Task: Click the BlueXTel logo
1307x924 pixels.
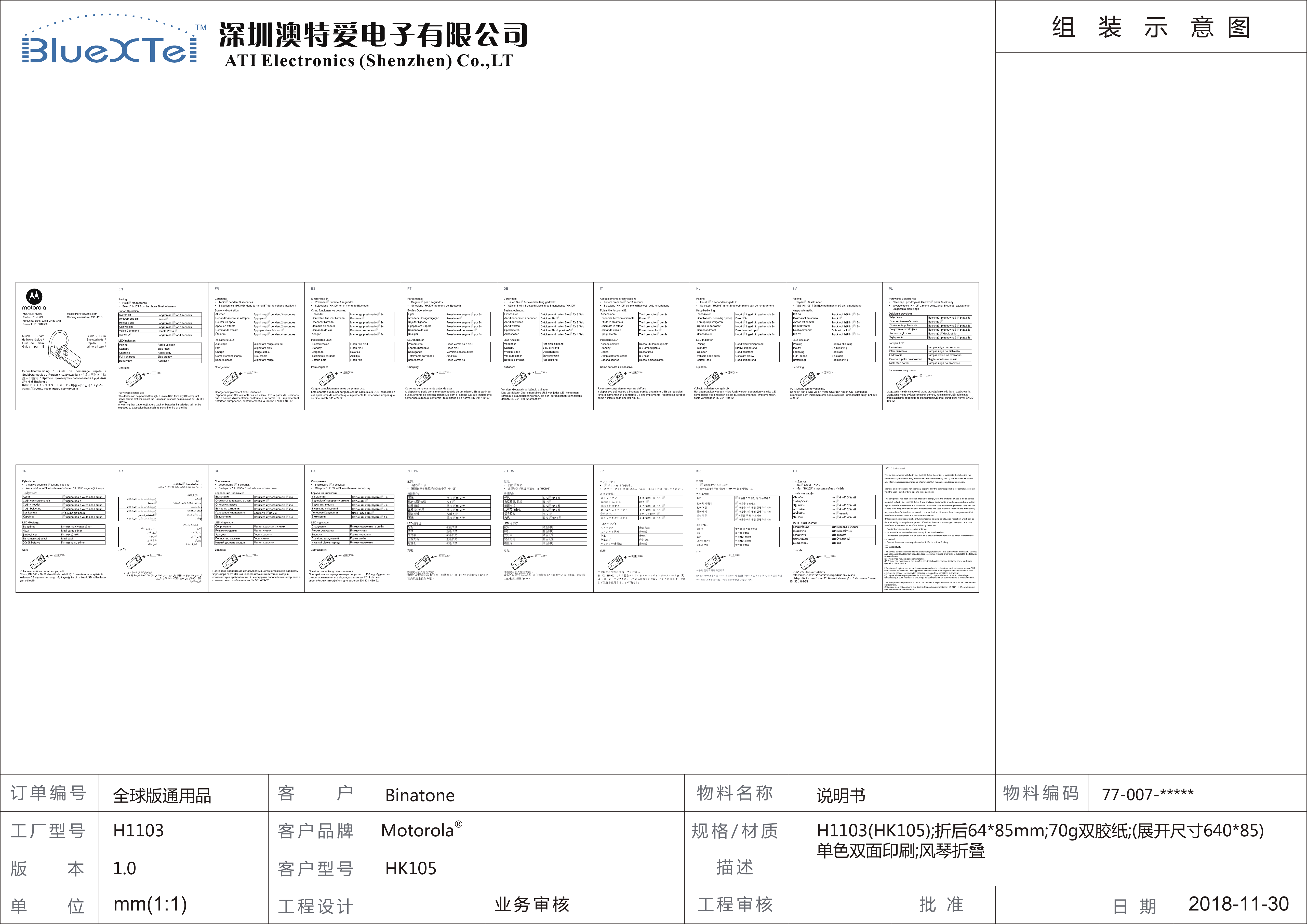Action: [x=114, y=39]
